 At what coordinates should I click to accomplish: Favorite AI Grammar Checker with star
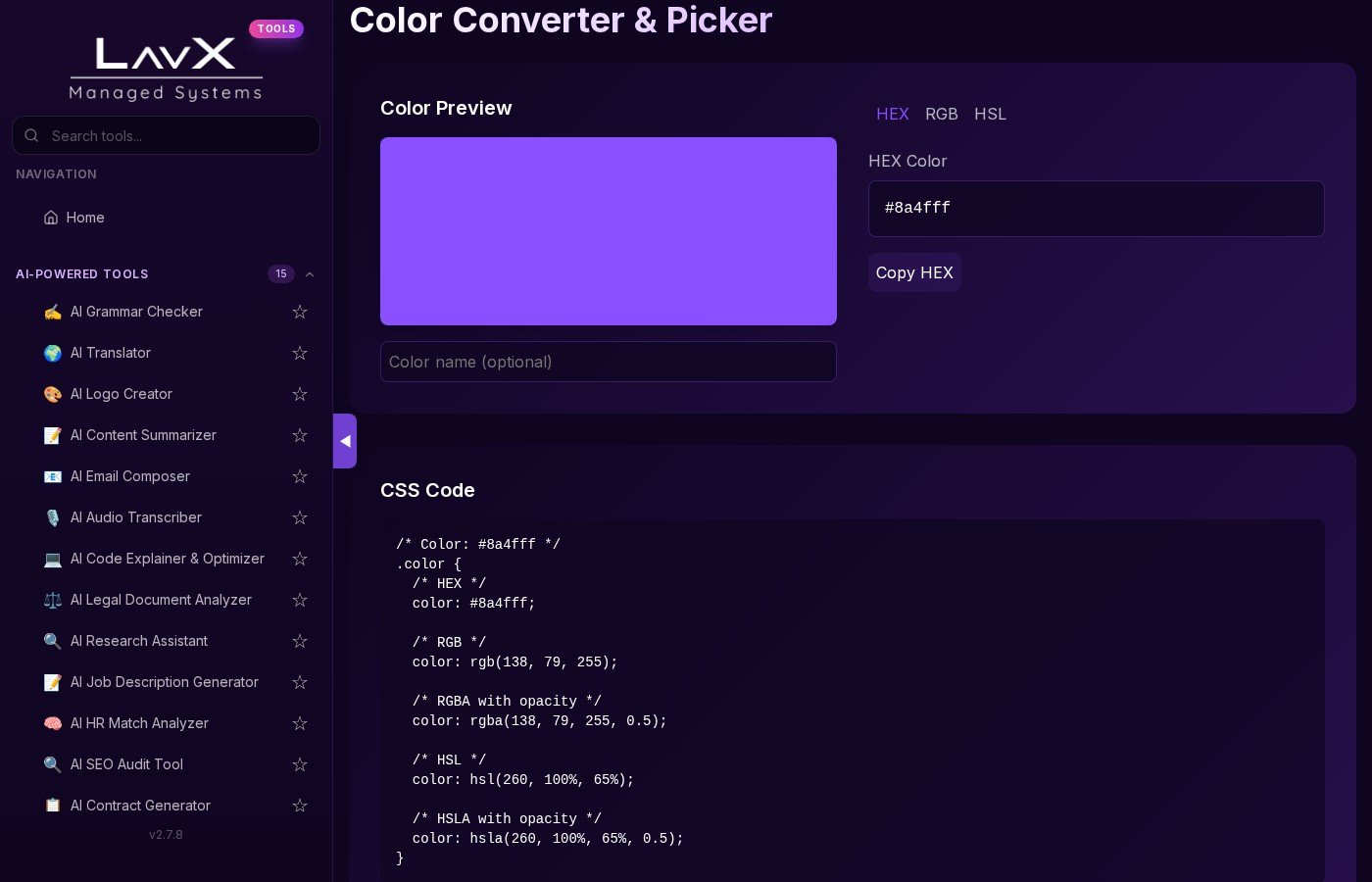coord(300,312)
